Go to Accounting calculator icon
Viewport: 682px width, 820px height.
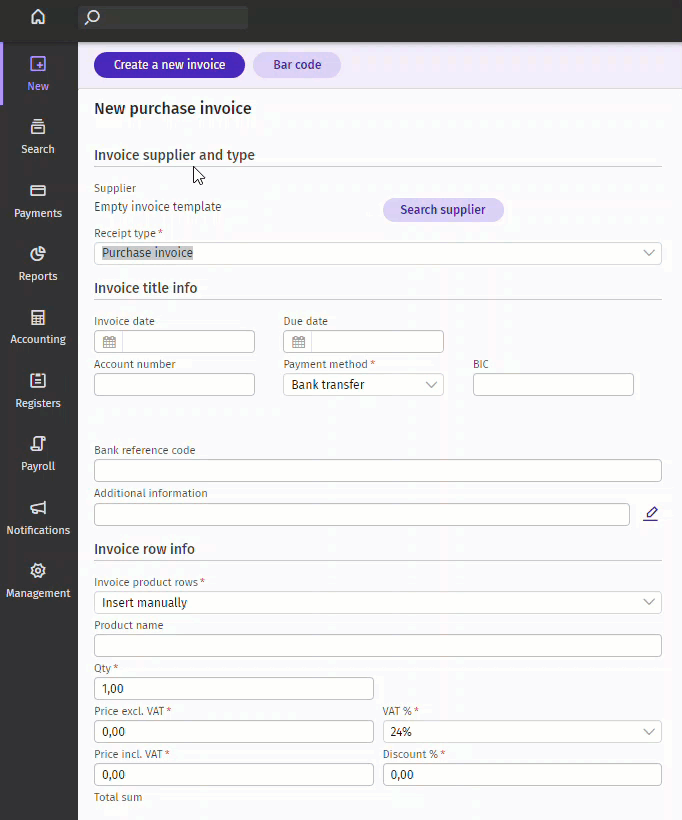pyautogui.click(x=38, y=318)
